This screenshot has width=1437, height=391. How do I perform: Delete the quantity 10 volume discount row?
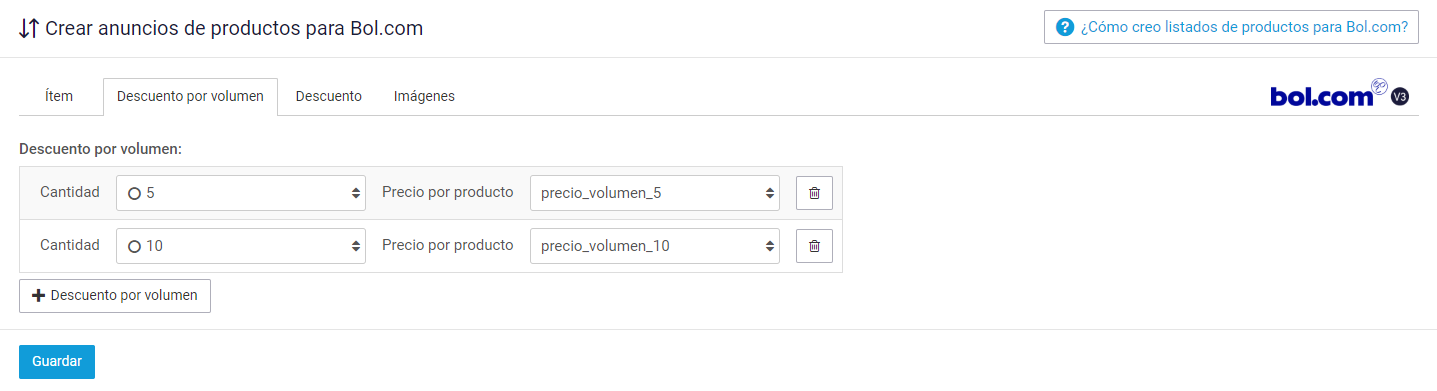(814, 245)
